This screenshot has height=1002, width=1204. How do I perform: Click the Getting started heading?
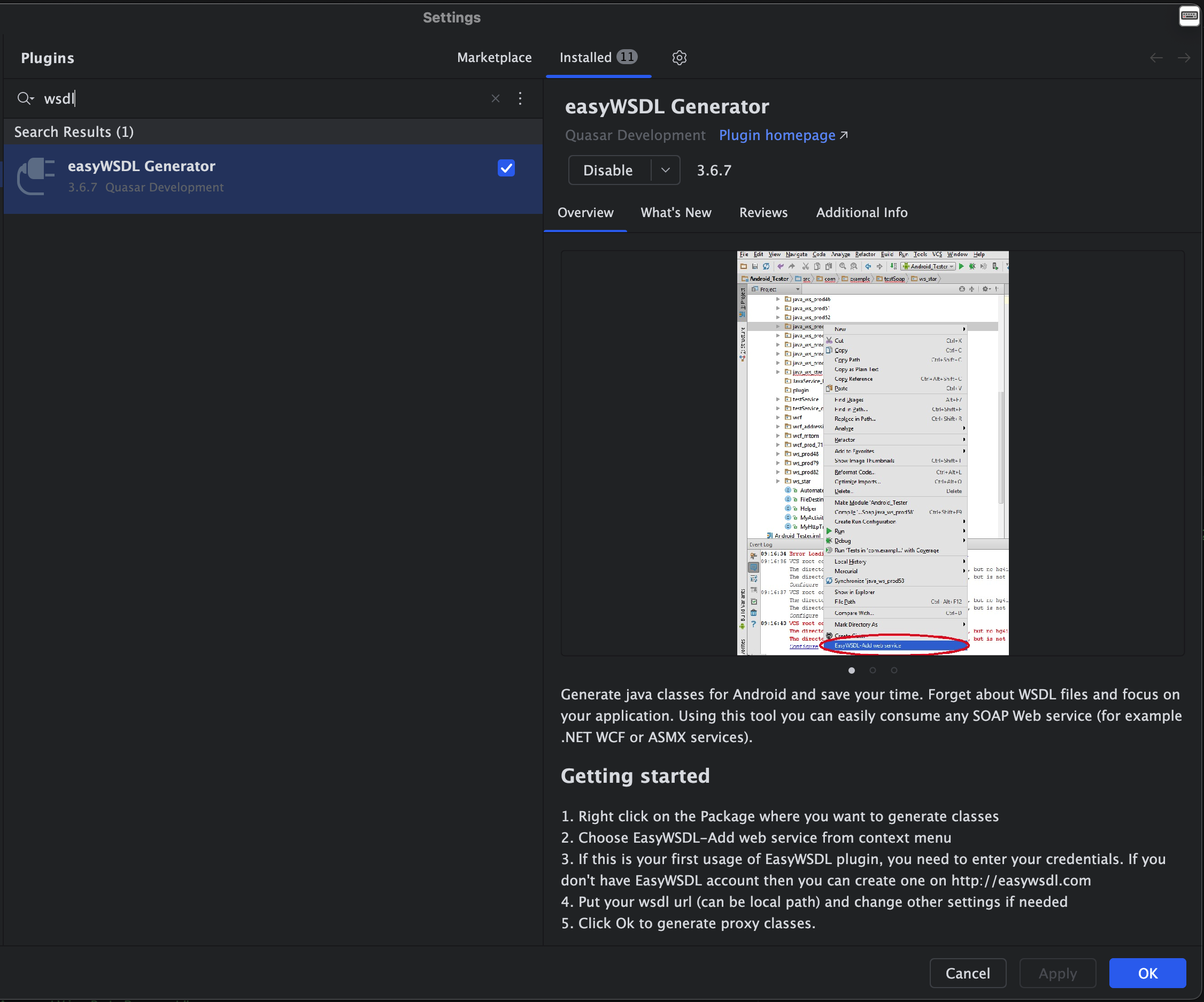point(635,776)
